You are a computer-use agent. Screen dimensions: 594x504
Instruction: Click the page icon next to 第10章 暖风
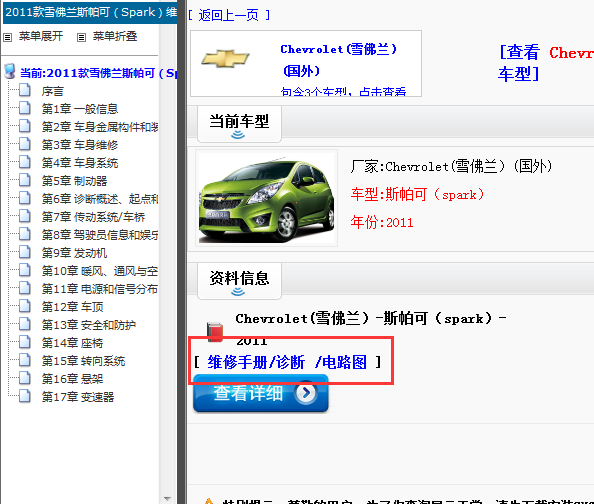point(25,270)
